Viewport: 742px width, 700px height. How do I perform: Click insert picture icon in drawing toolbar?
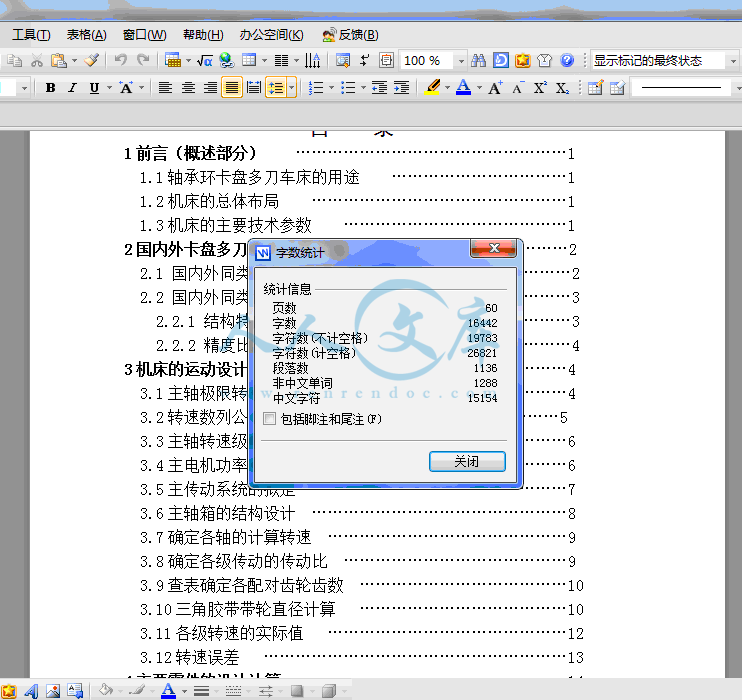53,691
